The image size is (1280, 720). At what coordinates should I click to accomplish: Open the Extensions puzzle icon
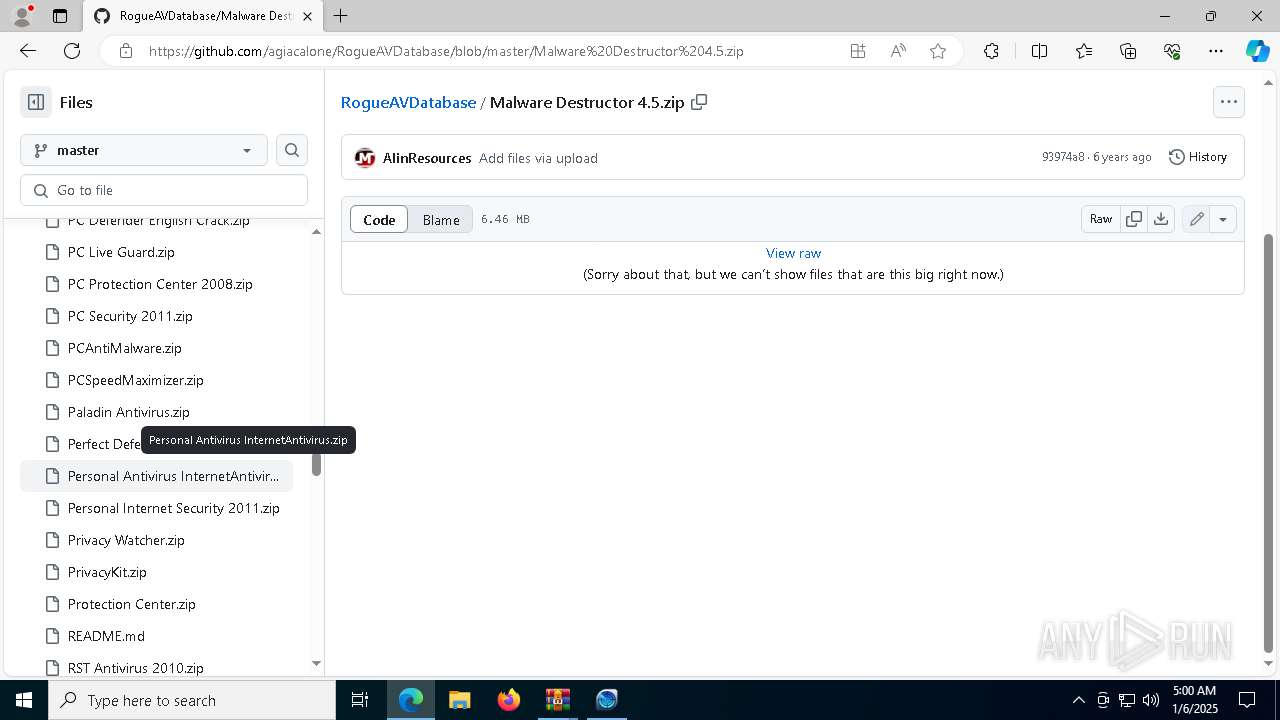point(991,51)
